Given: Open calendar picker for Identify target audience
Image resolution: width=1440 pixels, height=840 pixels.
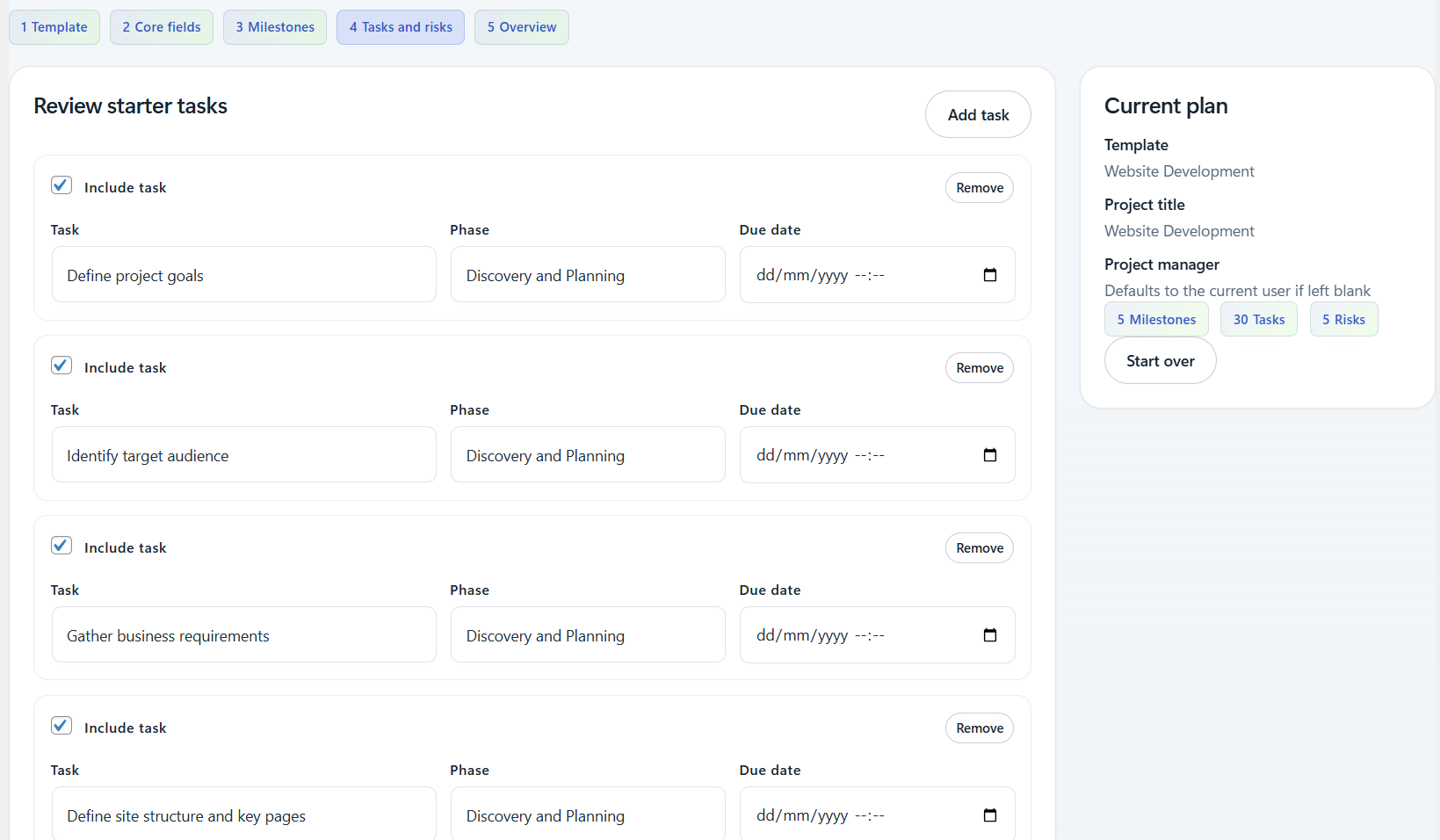Looking at the screenshot, I should [990, 455].
